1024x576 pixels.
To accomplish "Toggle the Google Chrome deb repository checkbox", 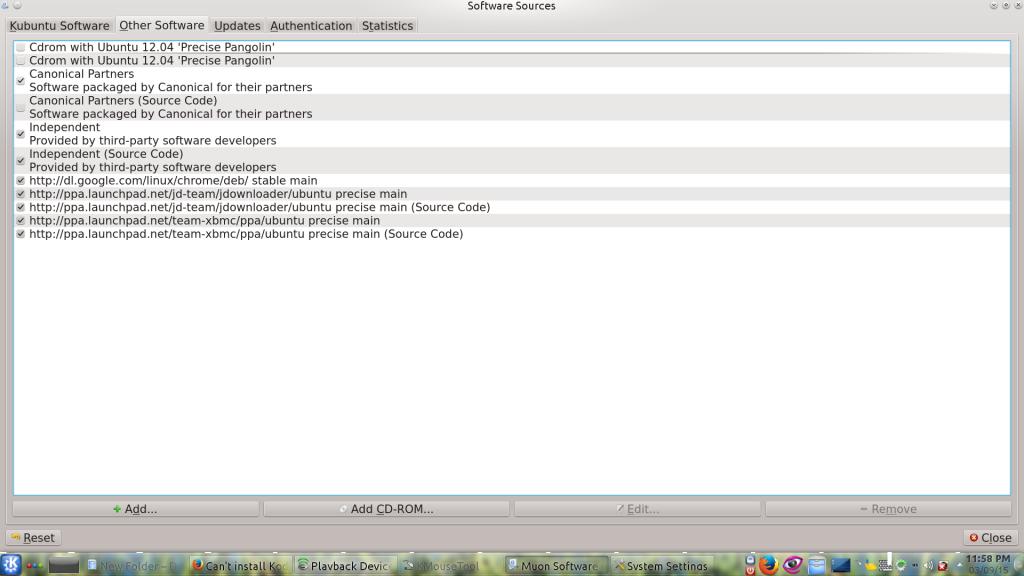I will (x=21, y=181).
